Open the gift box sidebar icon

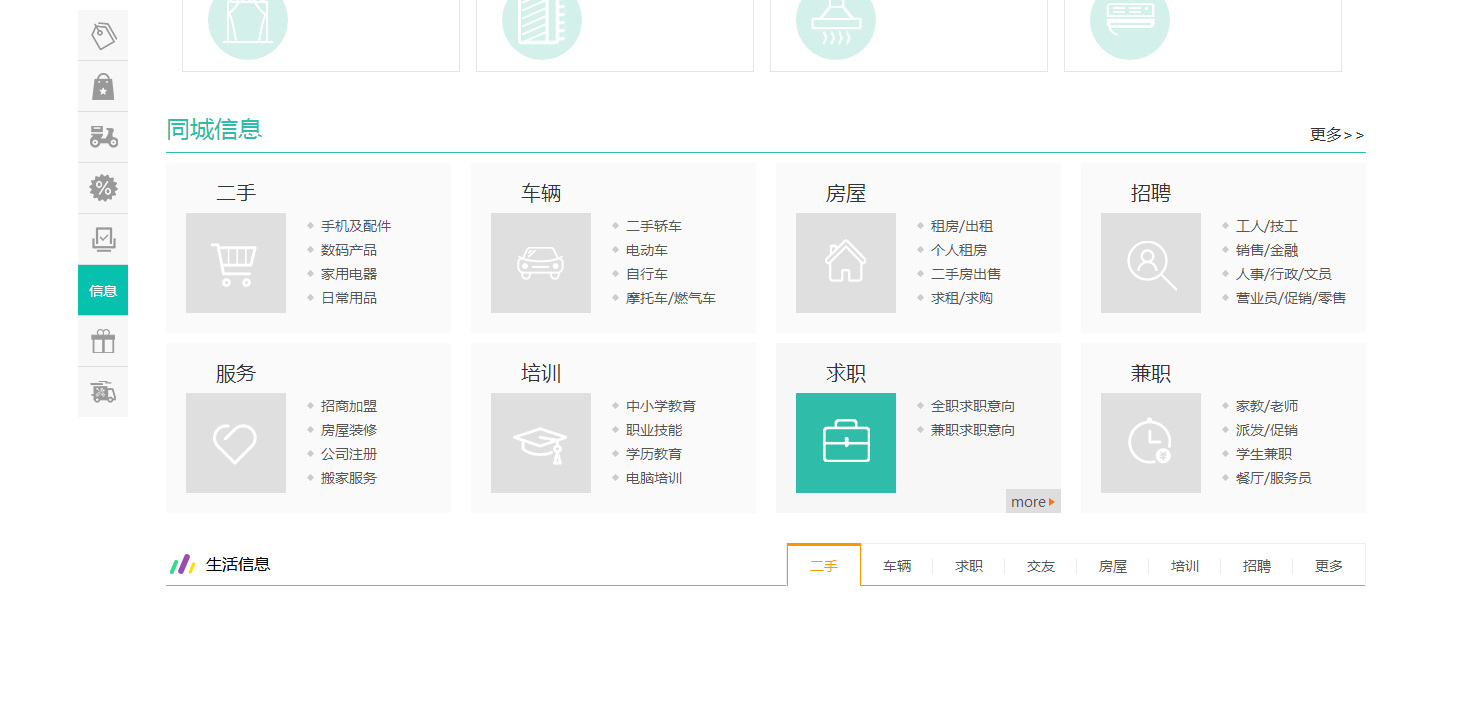click(103, 342)
